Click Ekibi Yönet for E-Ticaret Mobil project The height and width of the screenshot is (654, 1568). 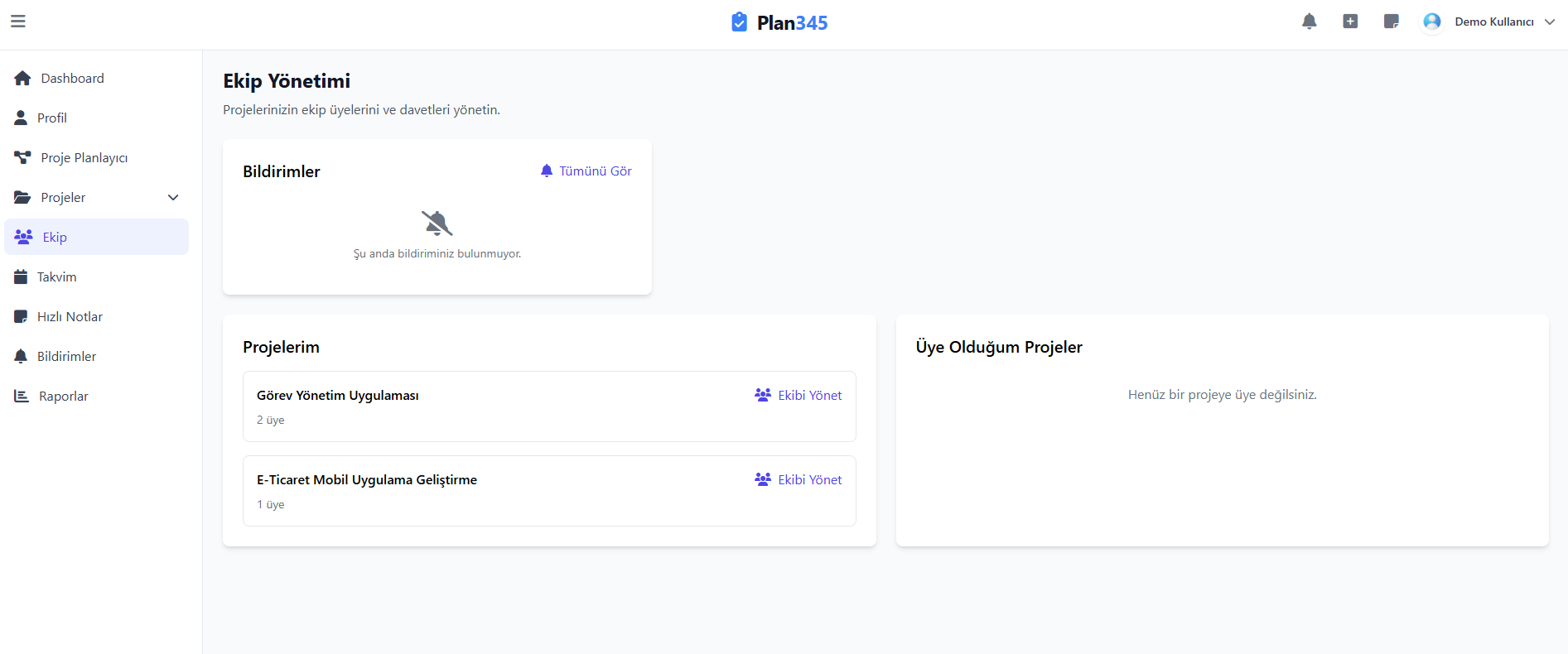click(x=798, y=479)
